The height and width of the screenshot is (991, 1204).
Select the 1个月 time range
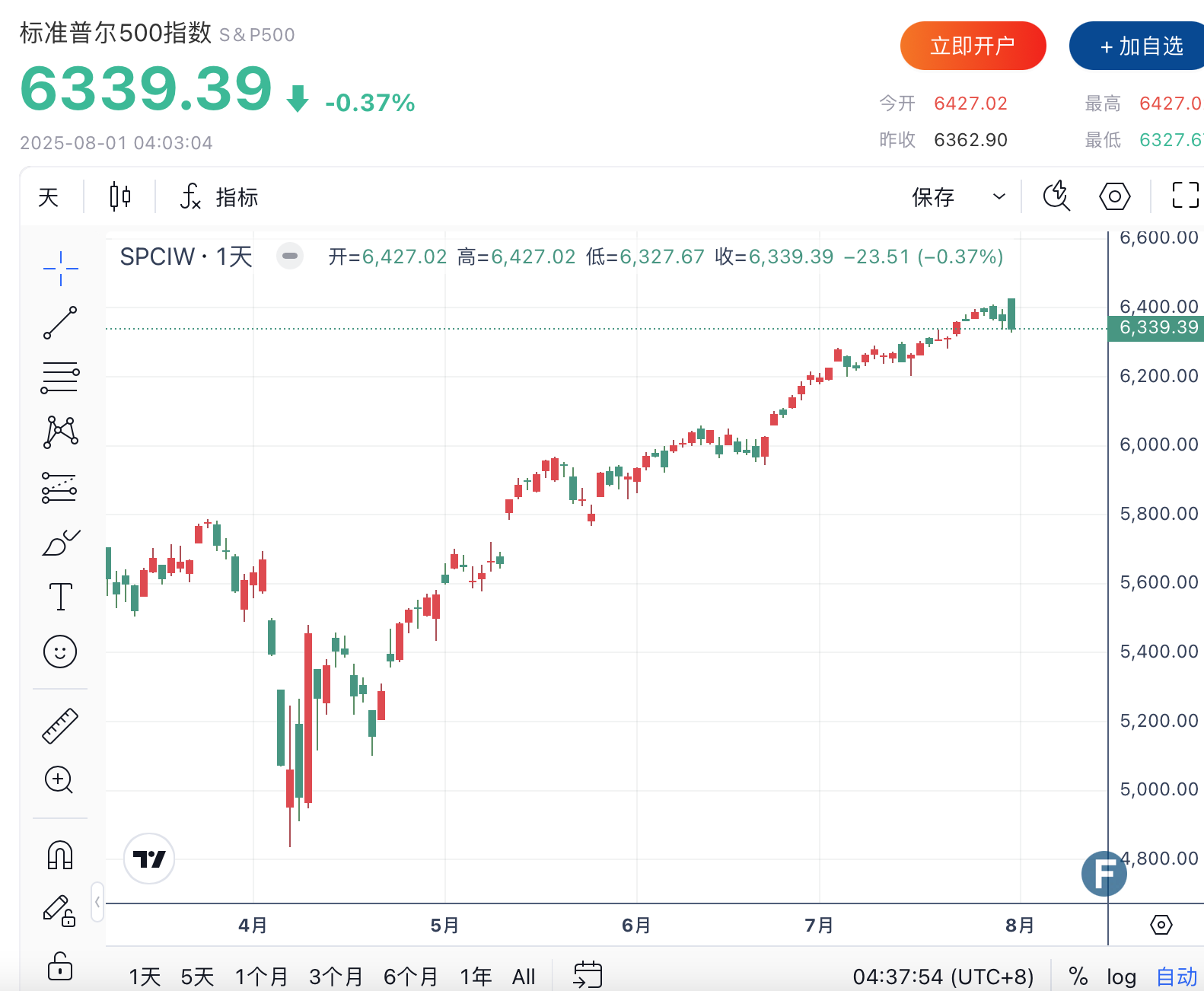click(x=261, y=977)
